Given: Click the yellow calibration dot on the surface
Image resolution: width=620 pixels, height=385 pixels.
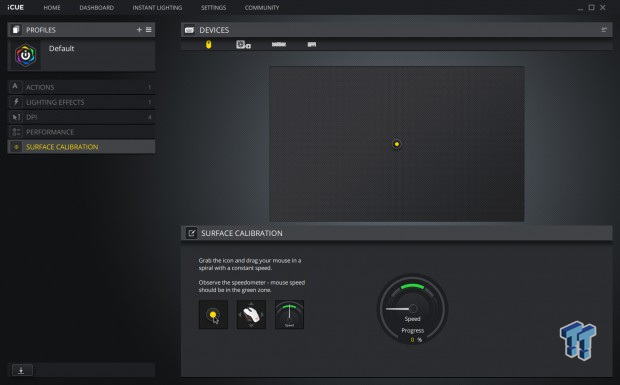Looking at the screenshot, I should [x=397, y=144].
